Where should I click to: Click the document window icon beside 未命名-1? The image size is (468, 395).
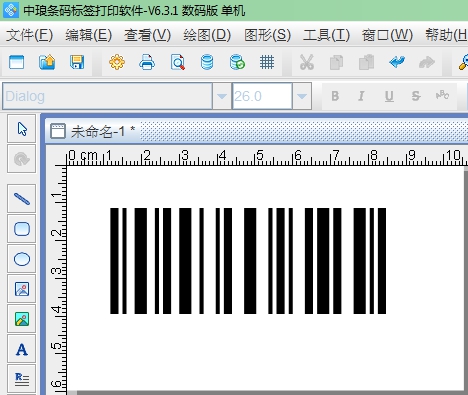coord(58,131)
